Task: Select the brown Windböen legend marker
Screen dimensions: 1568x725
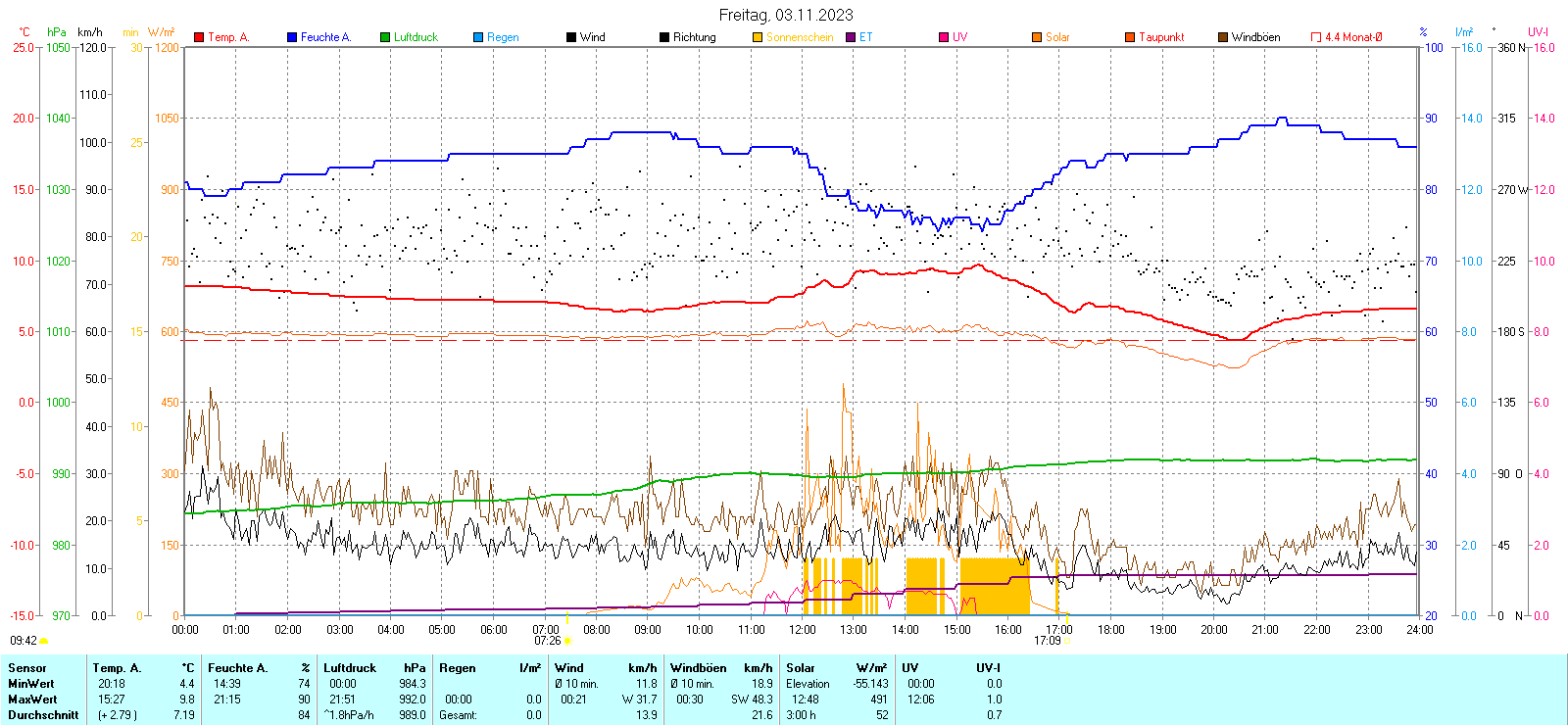Action: [x=1223, y=37]
